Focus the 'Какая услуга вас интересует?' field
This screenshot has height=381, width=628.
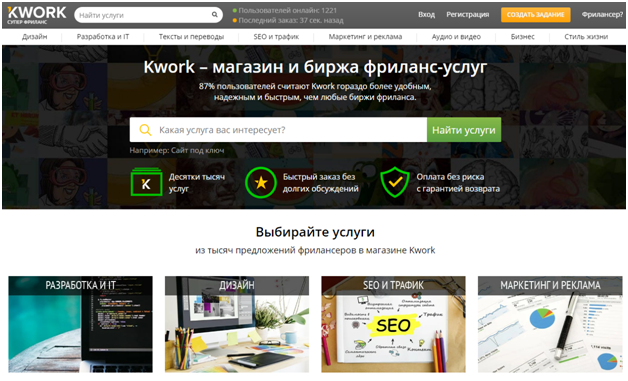tap(278, 130)
